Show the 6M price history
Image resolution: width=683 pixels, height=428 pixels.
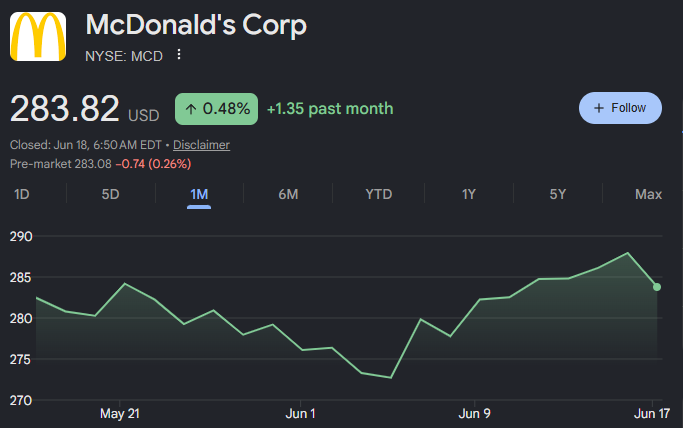point(288,194)
